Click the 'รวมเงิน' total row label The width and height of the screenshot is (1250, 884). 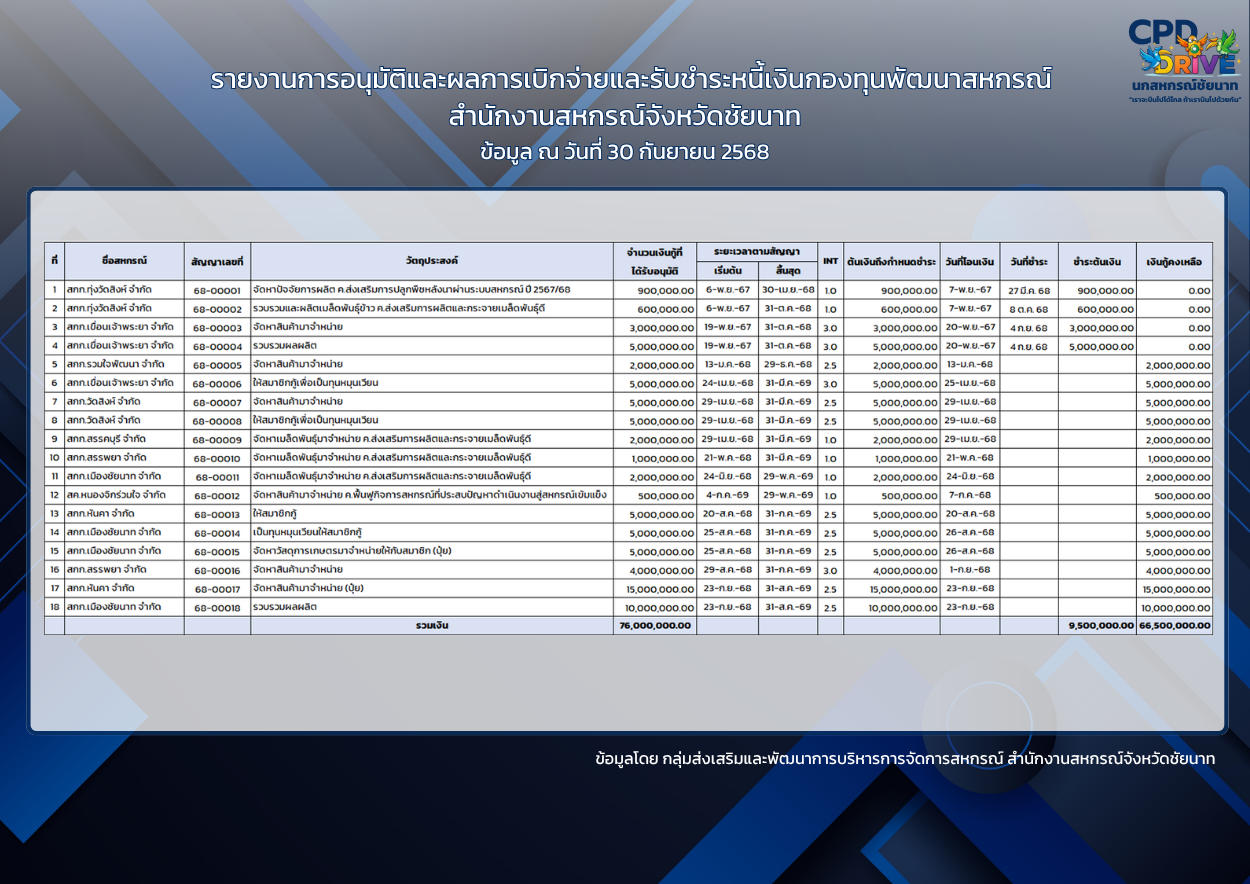[431, 625]
